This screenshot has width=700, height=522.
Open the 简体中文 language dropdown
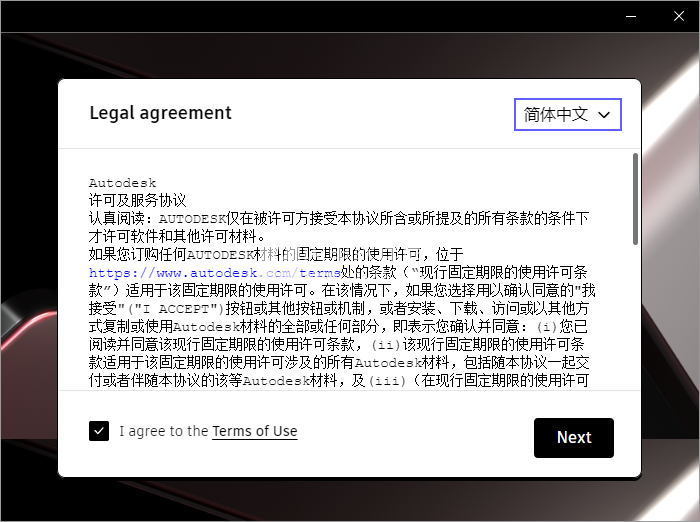567,115
